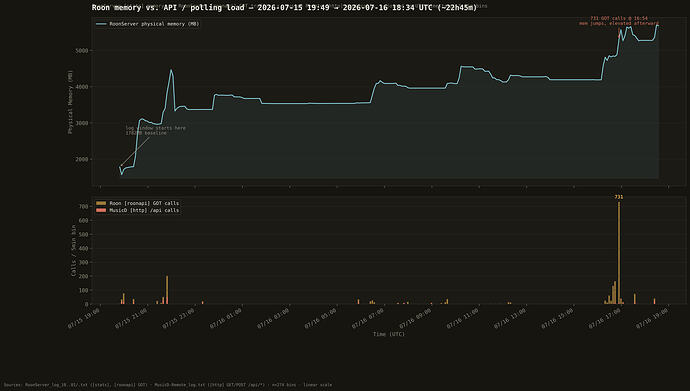690x391 pixels.
Task: Click the 4000 tick on the memory axis
Action: (x=82, y=87)
